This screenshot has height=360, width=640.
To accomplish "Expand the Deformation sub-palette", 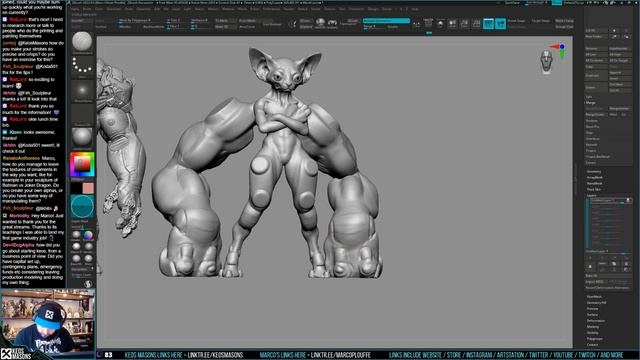I will pos(596,321).
